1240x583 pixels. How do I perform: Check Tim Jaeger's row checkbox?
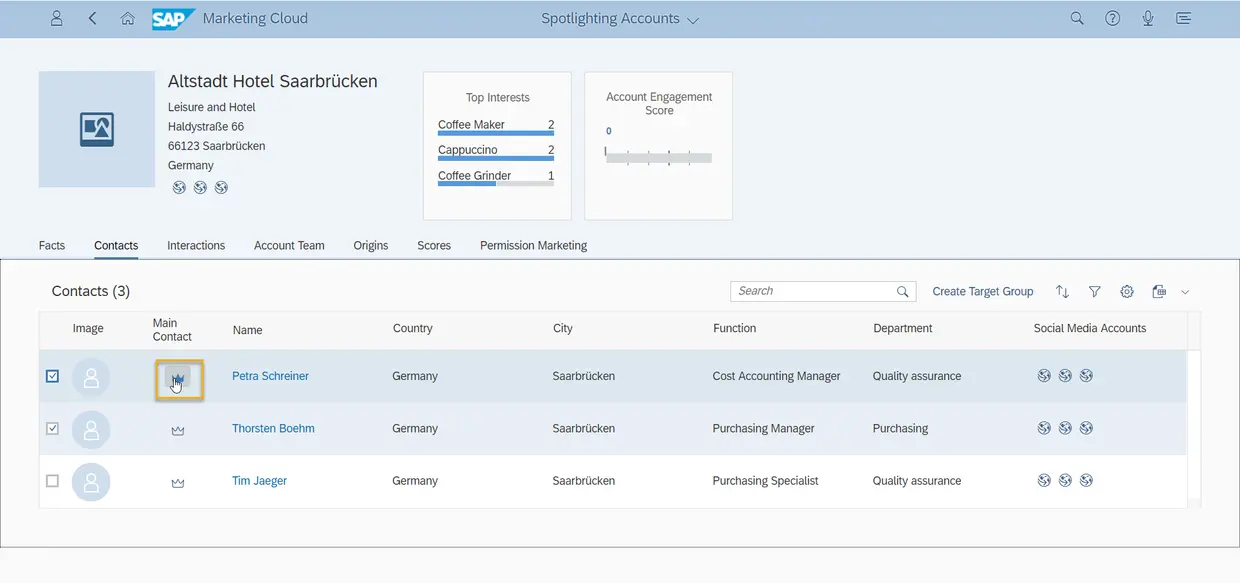click(x=53, y=481)
